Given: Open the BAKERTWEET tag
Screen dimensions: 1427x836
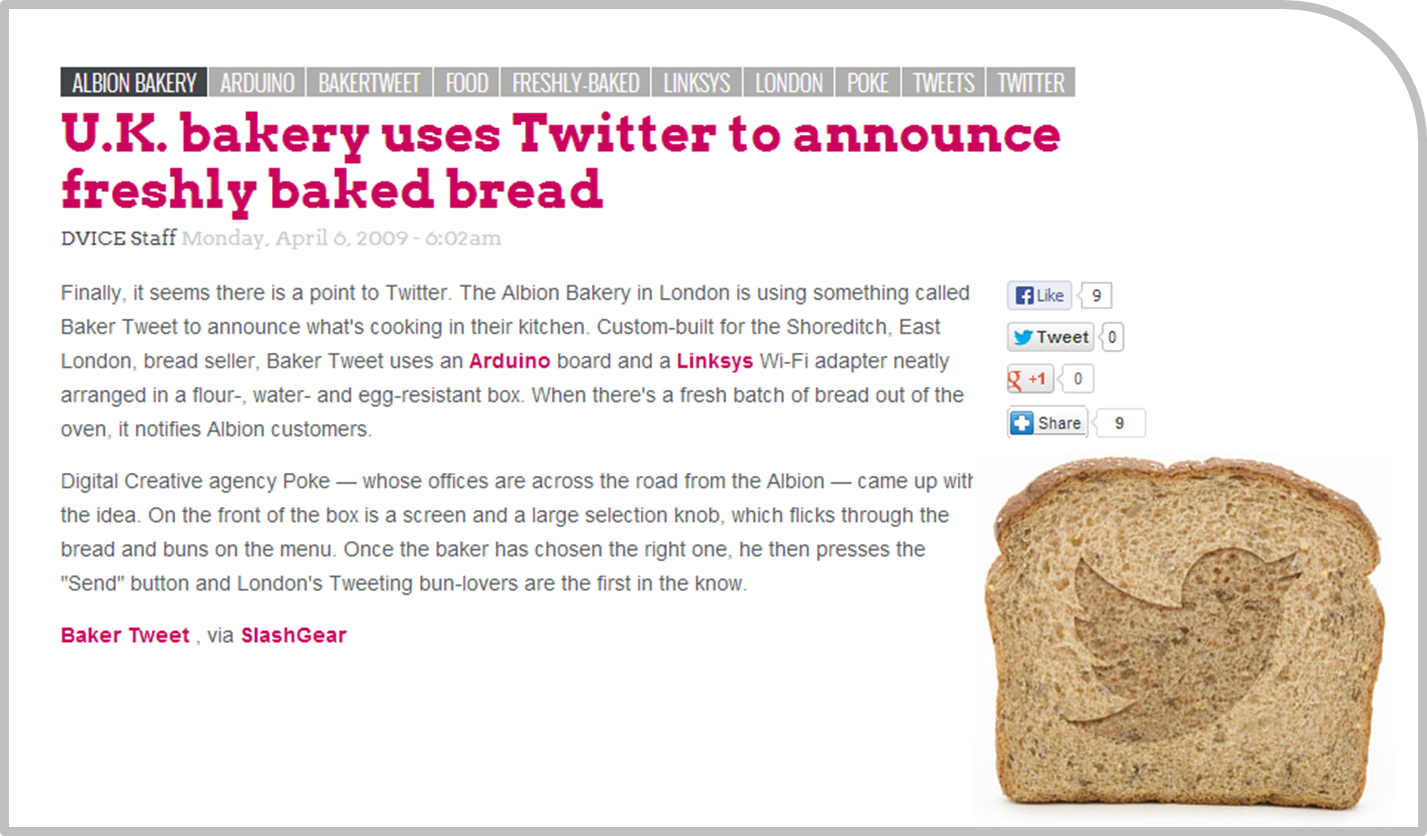Looking at the screenshot, I should coord(370,82).
